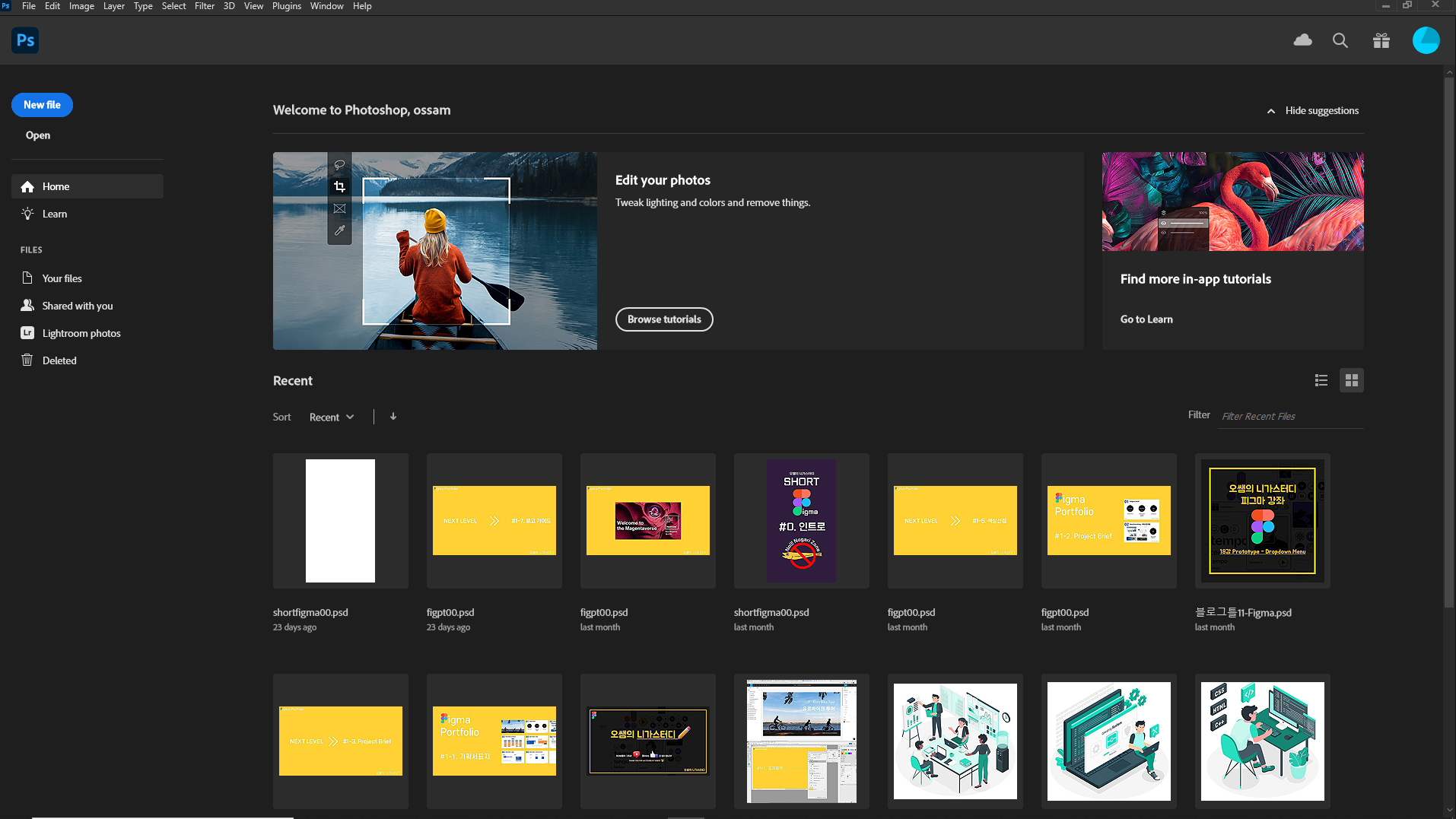Click the Filter Recent Files input field
The image size is (1456, 819).
[1290, 416]
